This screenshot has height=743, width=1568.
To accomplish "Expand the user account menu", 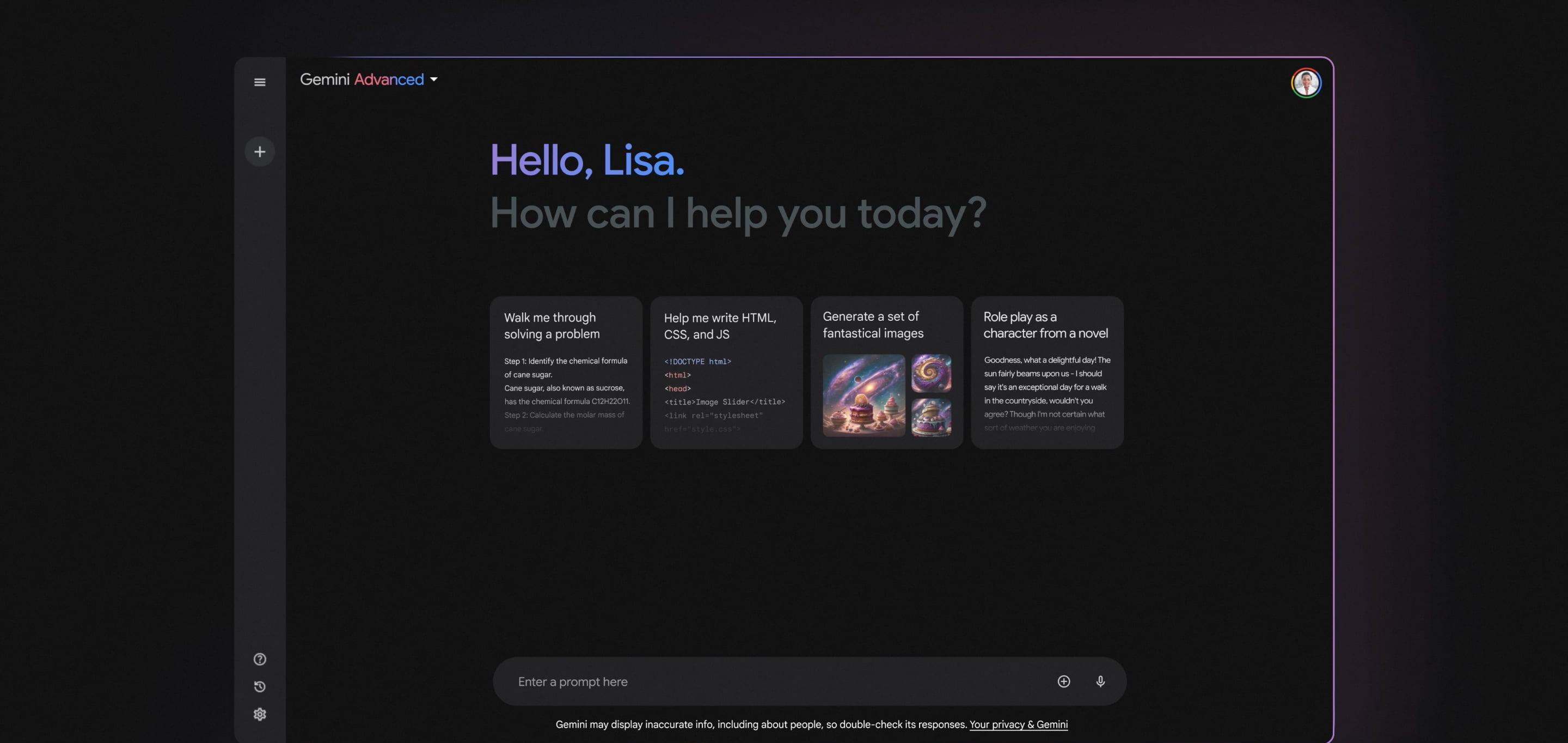I will (x=1305, y=82).
